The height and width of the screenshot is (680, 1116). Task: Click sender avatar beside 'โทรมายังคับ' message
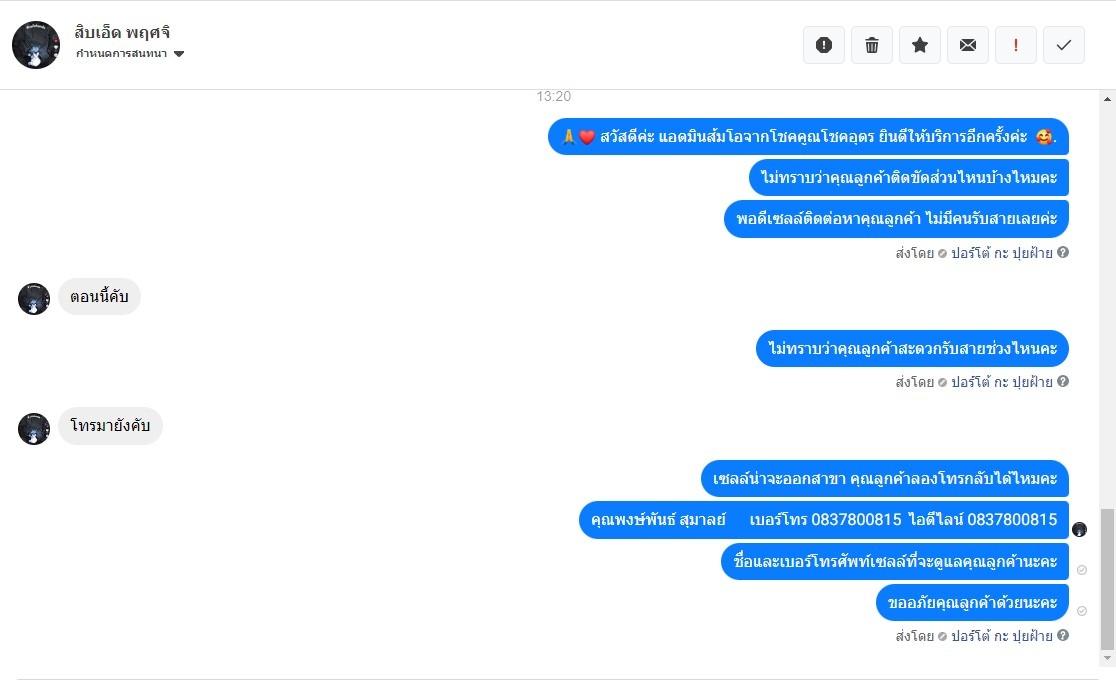point(33,429)
